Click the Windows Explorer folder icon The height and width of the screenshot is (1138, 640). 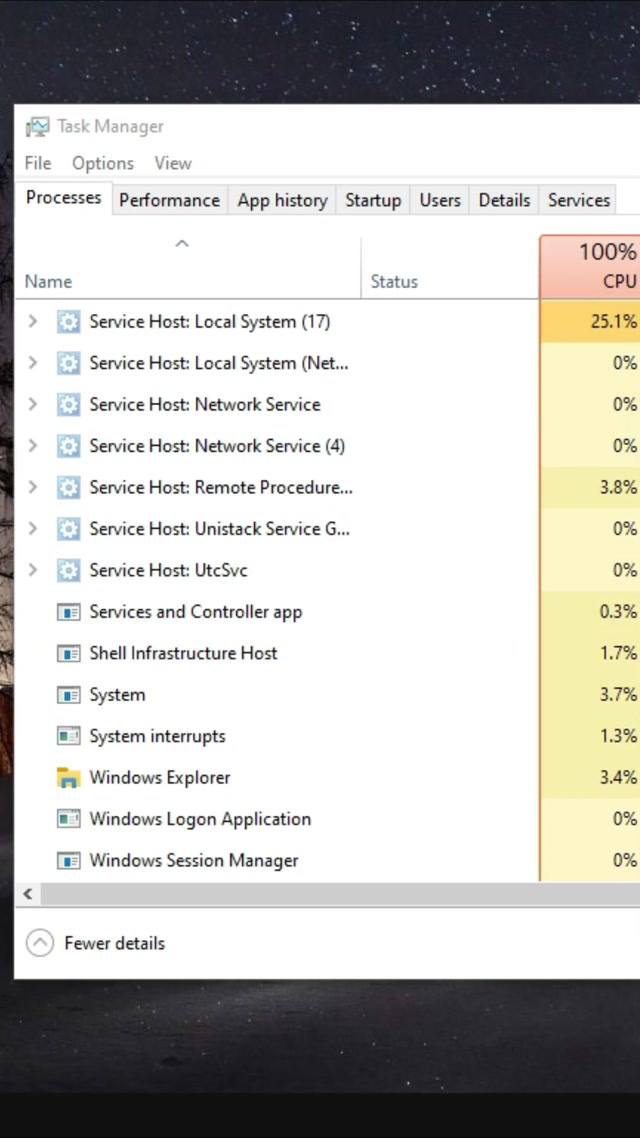(x=68, y=778)
